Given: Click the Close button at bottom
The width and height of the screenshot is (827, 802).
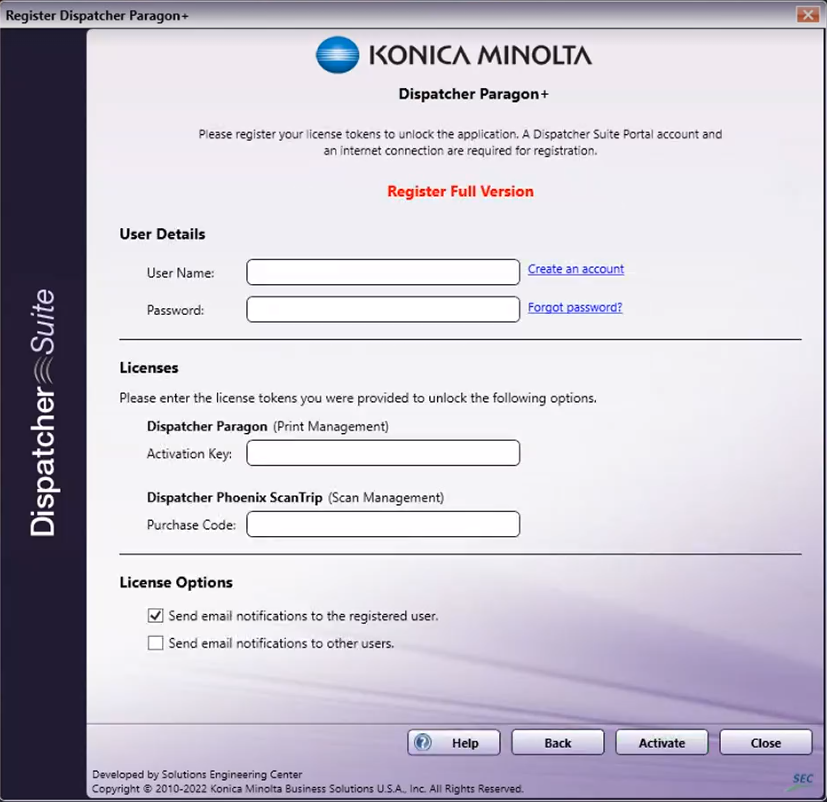Looking at the screenshot, I should tap(766, 742).
